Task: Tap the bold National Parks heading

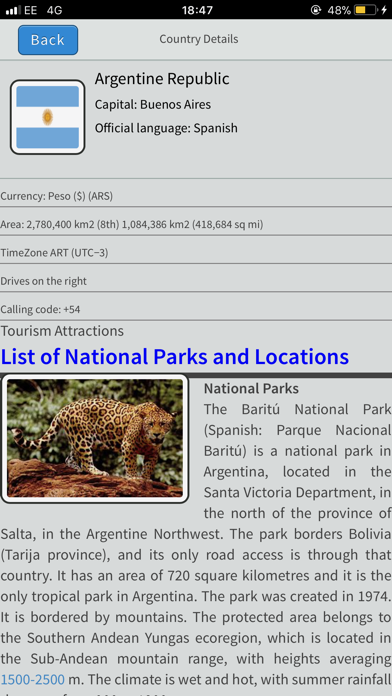Action: (251, 388)
